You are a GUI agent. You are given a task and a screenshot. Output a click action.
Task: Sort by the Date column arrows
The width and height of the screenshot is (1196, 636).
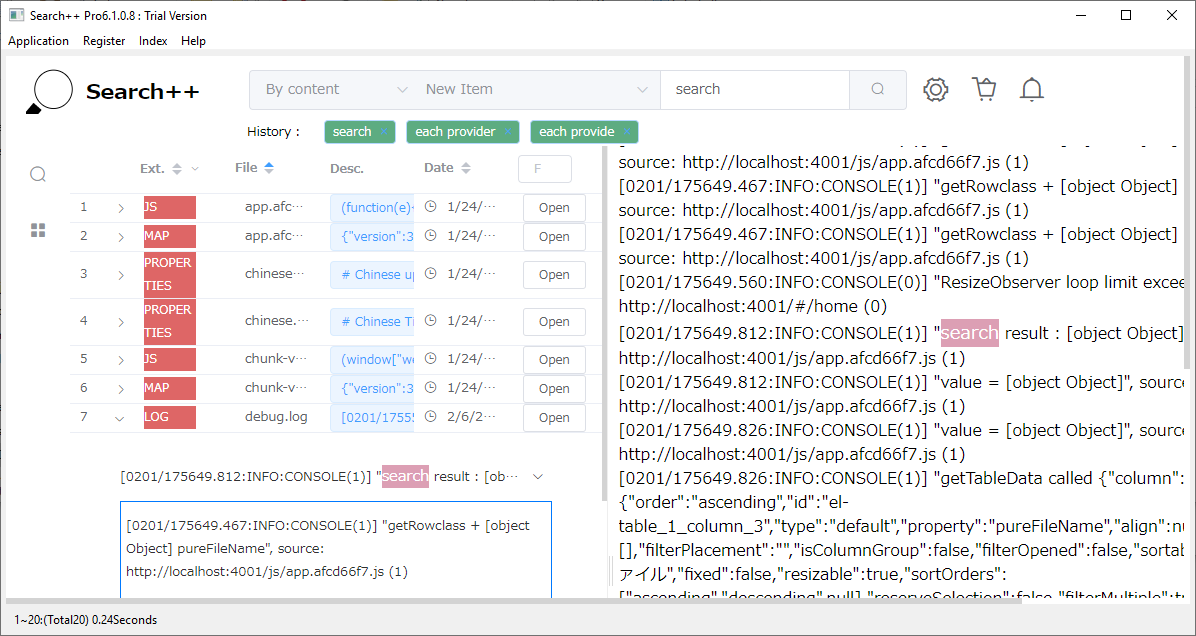click(x=466, y=169)
